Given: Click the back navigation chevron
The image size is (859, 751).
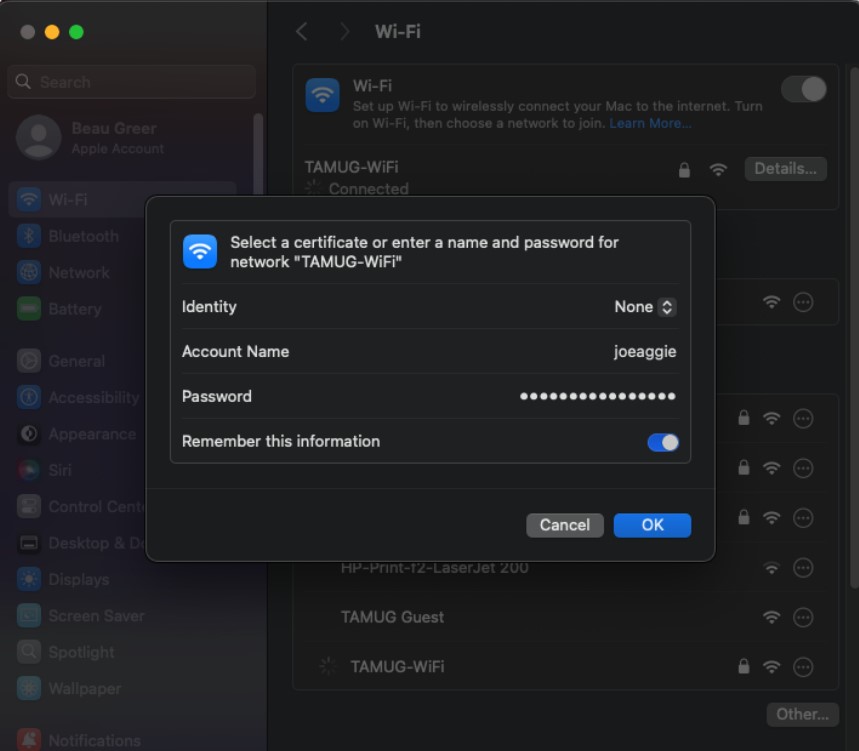Looking at the screenshot, I should click(302, 31).
